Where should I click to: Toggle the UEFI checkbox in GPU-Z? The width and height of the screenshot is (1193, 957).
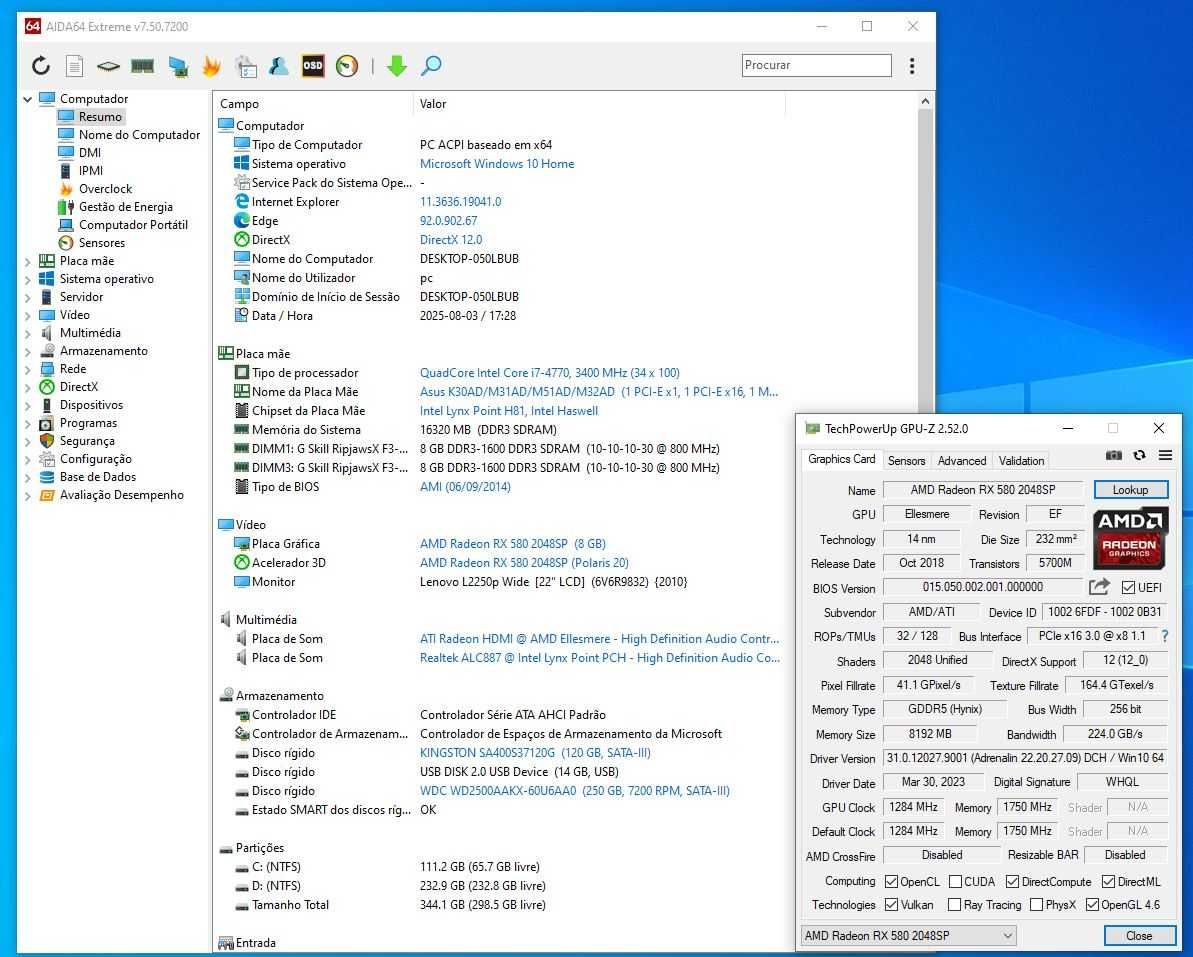click(x=1128, y=587)
